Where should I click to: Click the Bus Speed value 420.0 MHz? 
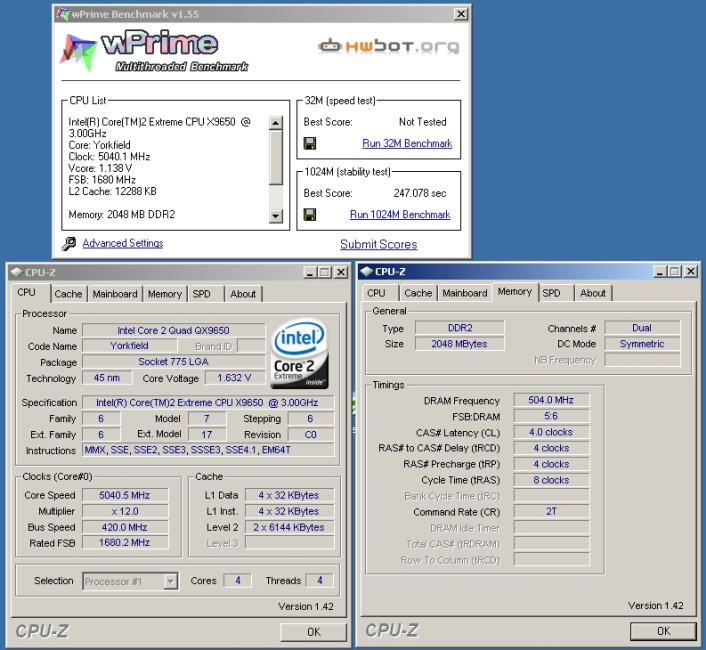(x=125, y=527)
